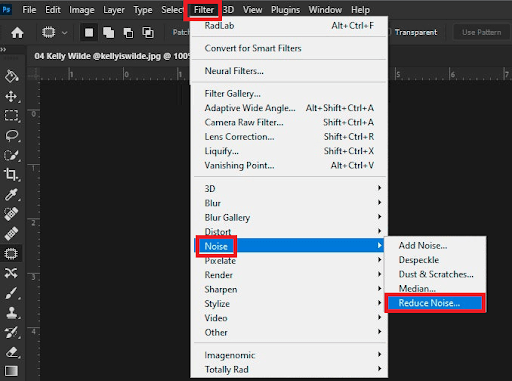Select the Clone Stamp tool
512x381 pixels.
pyautogui.click(x=11, y=313)
